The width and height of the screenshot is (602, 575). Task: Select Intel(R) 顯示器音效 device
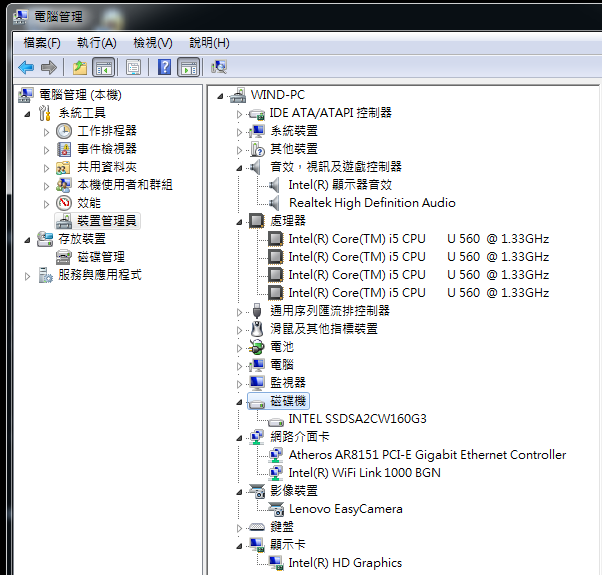click(340, 185)
